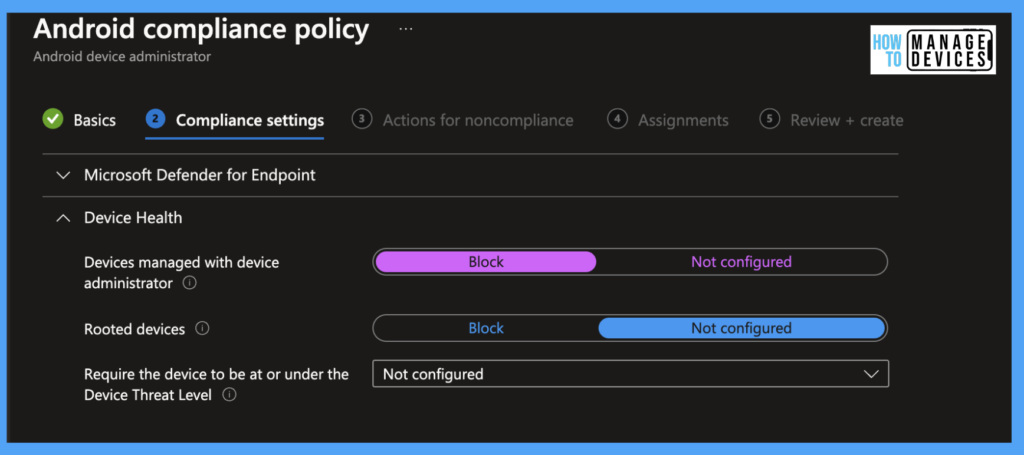The height and width of the screenshot is (455, 1024).
Task: Set Rooted devices to Block
Action: (486, 328)
